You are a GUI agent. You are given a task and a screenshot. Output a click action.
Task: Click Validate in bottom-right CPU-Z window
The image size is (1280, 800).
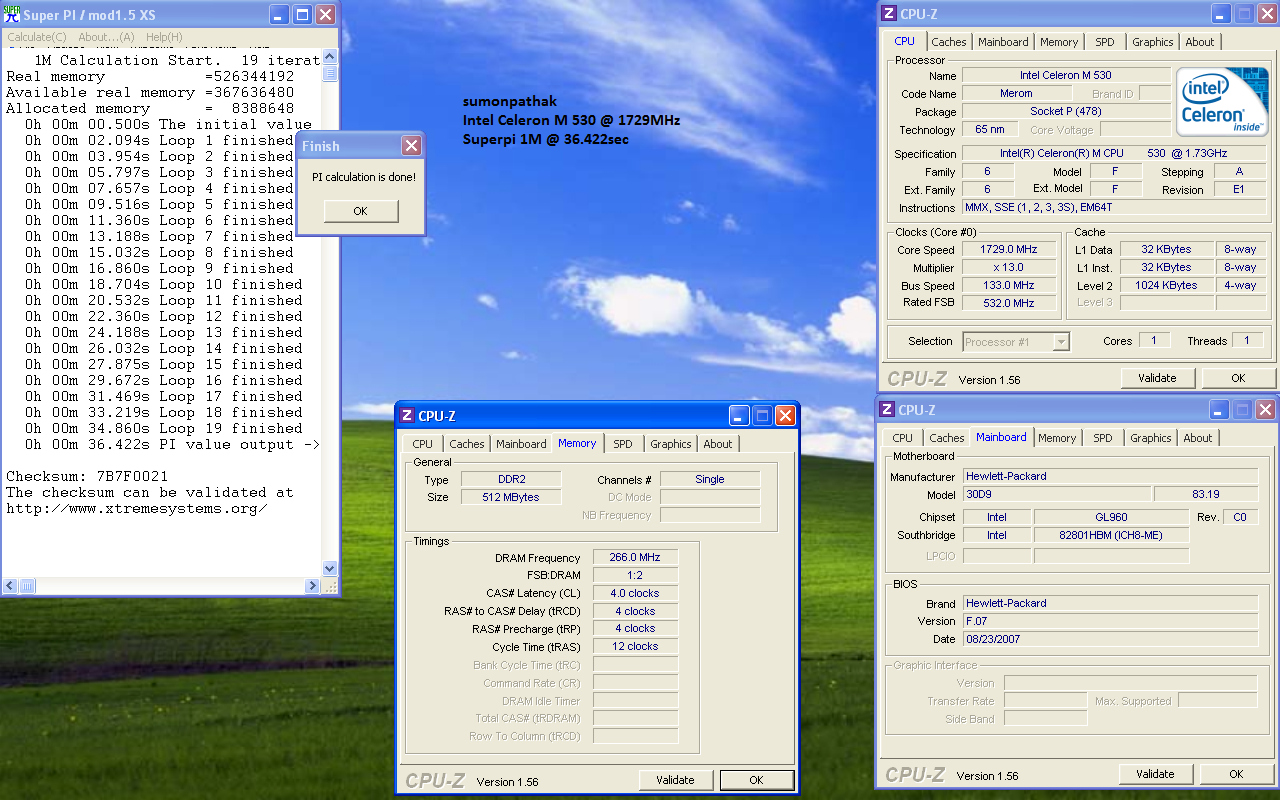pos(1155,774)
